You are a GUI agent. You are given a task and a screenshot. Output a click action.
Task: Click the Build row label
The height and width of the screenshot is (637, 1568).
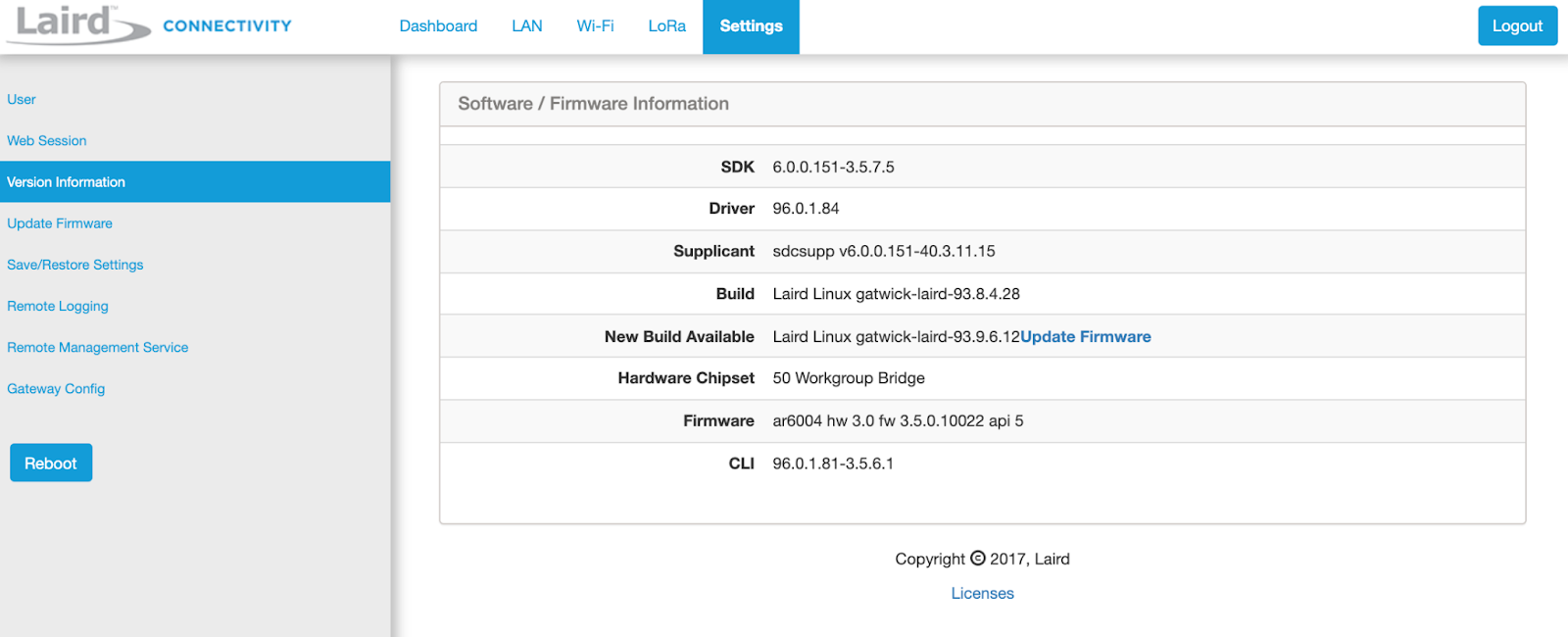[735, 294]
